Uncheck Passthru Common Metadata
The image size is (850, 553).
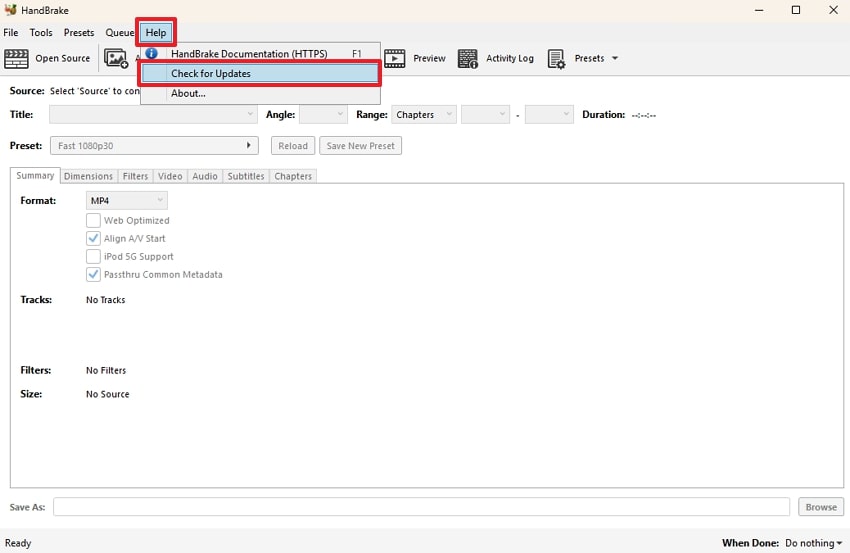93,274
